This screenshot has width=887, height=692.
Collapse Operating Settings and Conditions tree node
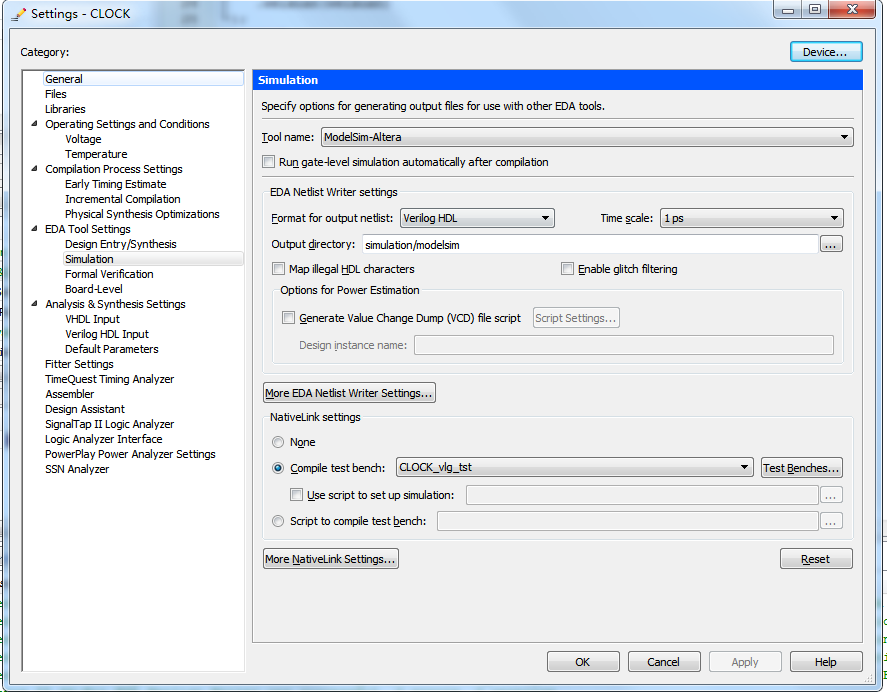[x=35, y=123]
